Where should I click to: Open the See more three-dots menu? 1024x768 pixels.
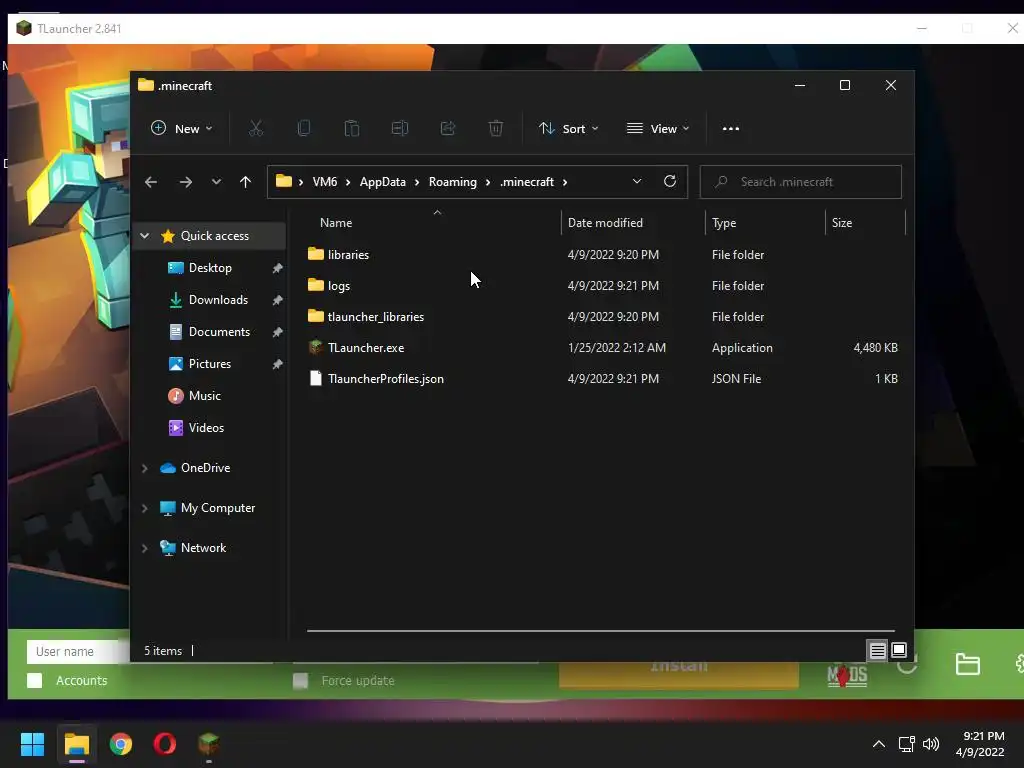(731, 129)
